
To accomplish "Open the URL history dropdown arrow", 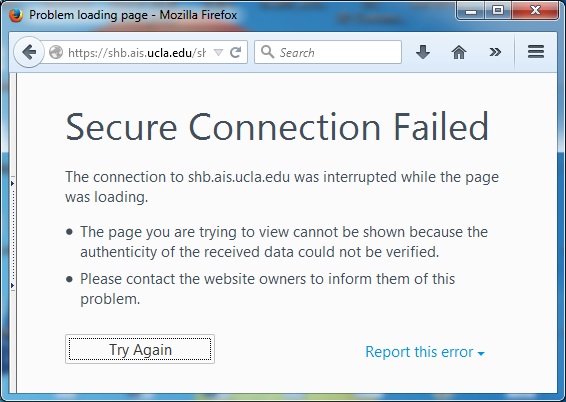I will (218, 53).
